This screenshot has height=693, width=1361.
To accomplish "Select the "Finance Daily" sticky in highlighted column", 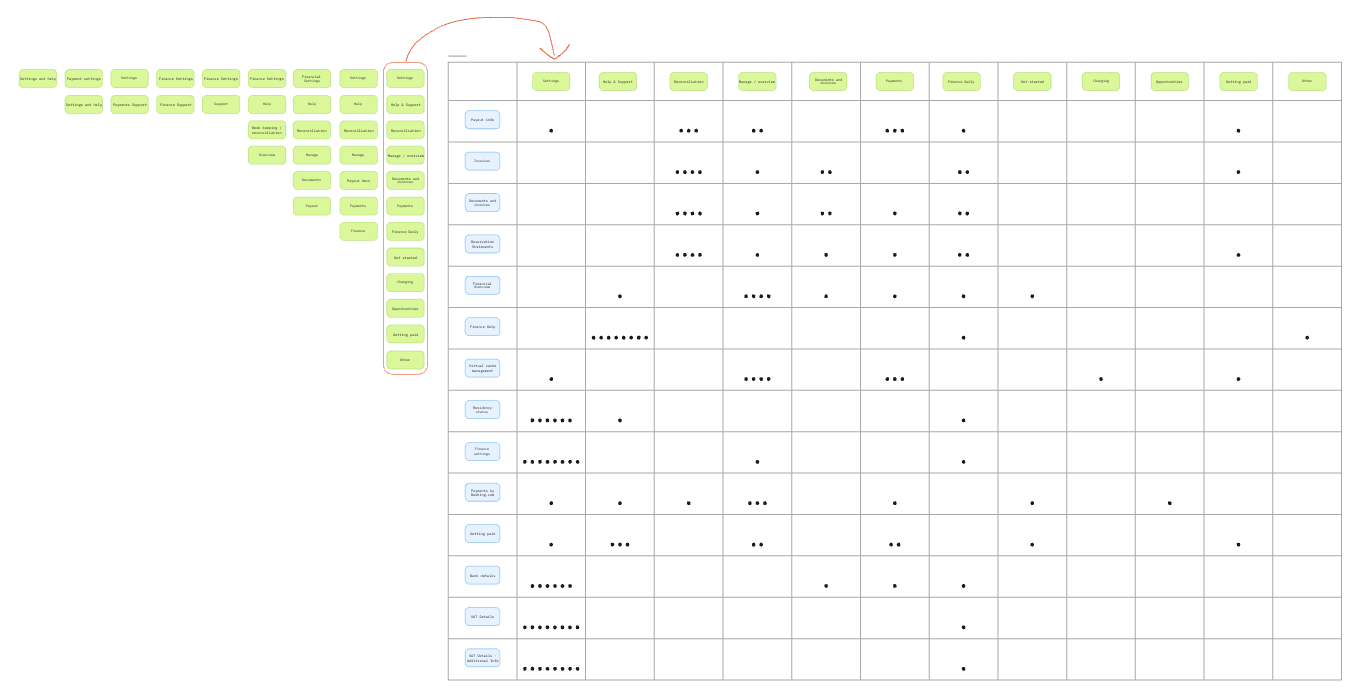I will tap(405, 231).
